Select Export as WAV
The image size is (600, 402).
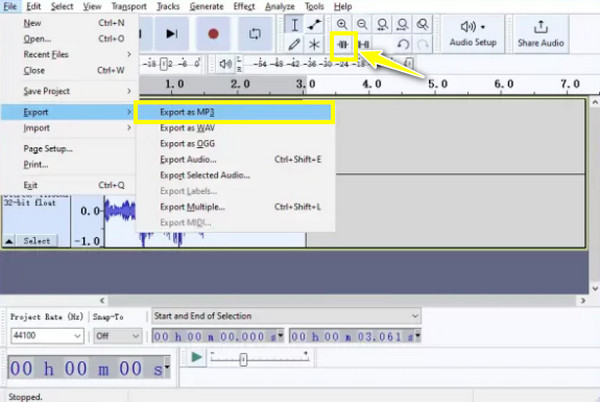235,128
